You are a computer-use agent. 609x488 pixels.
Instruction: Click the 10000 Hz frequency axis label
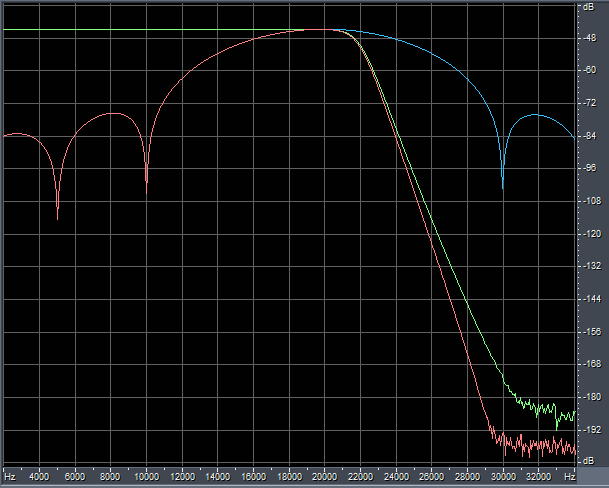pos(146,476)
